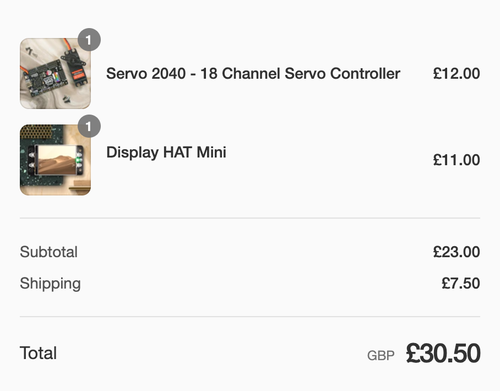Select the £11.00 item price
Screen dimensions: 500x391
[456, 160]
